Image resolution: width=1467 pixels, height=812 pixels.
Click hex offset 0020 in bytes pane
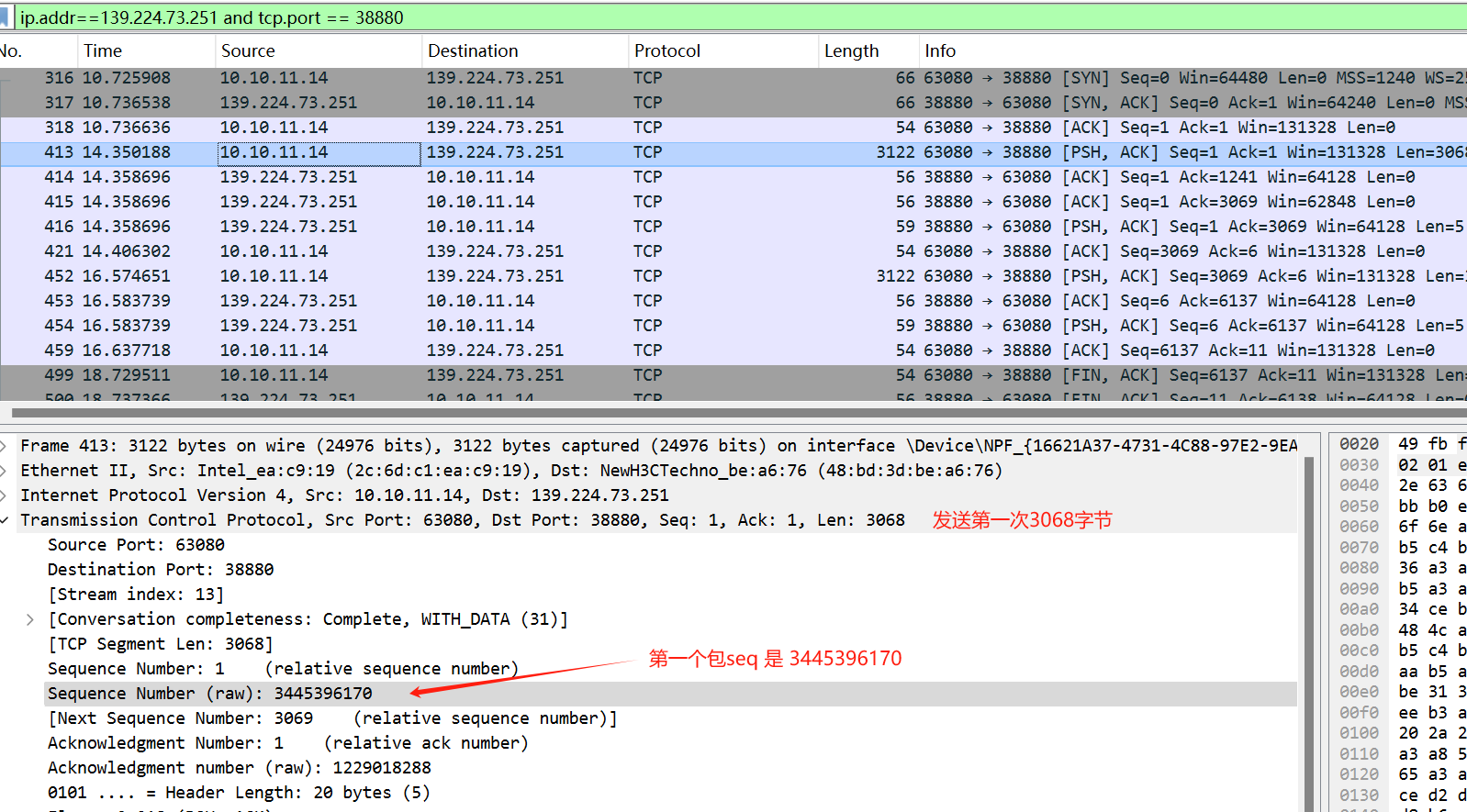(1359, 444)
